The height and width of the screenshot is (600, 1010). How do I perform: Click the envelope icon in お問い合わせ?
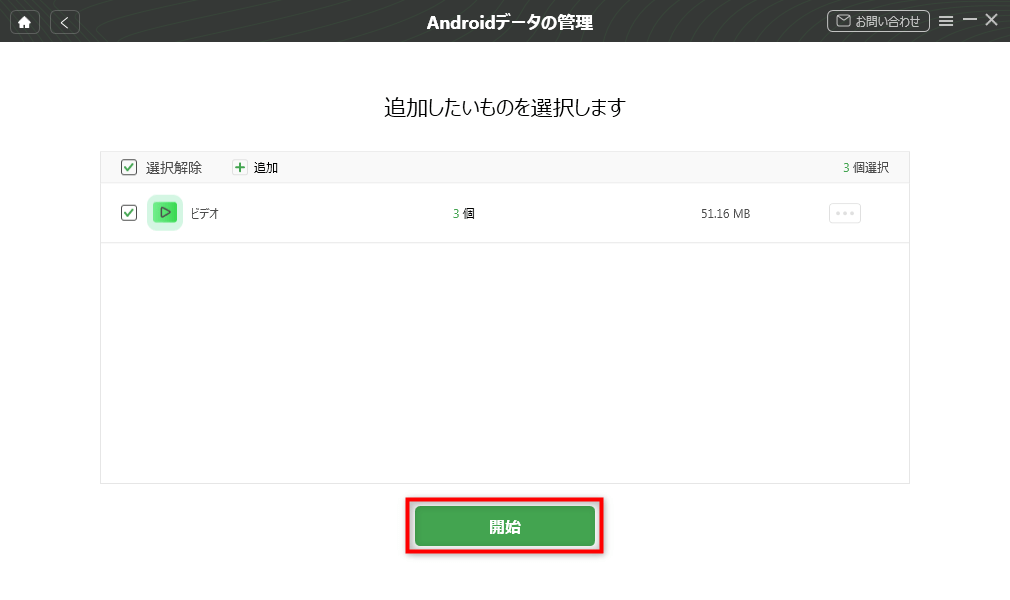(843, 21)
